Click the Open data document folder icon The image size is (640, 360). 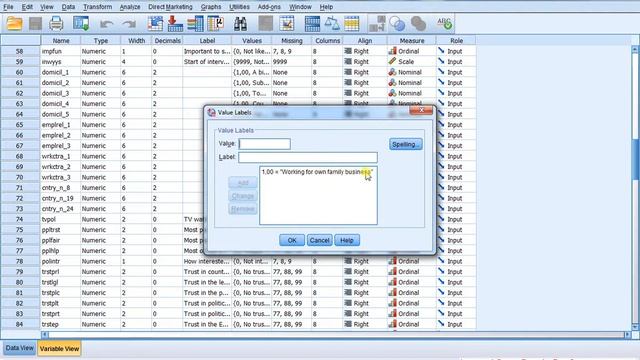pyautogui.click(x=15, y=24)
